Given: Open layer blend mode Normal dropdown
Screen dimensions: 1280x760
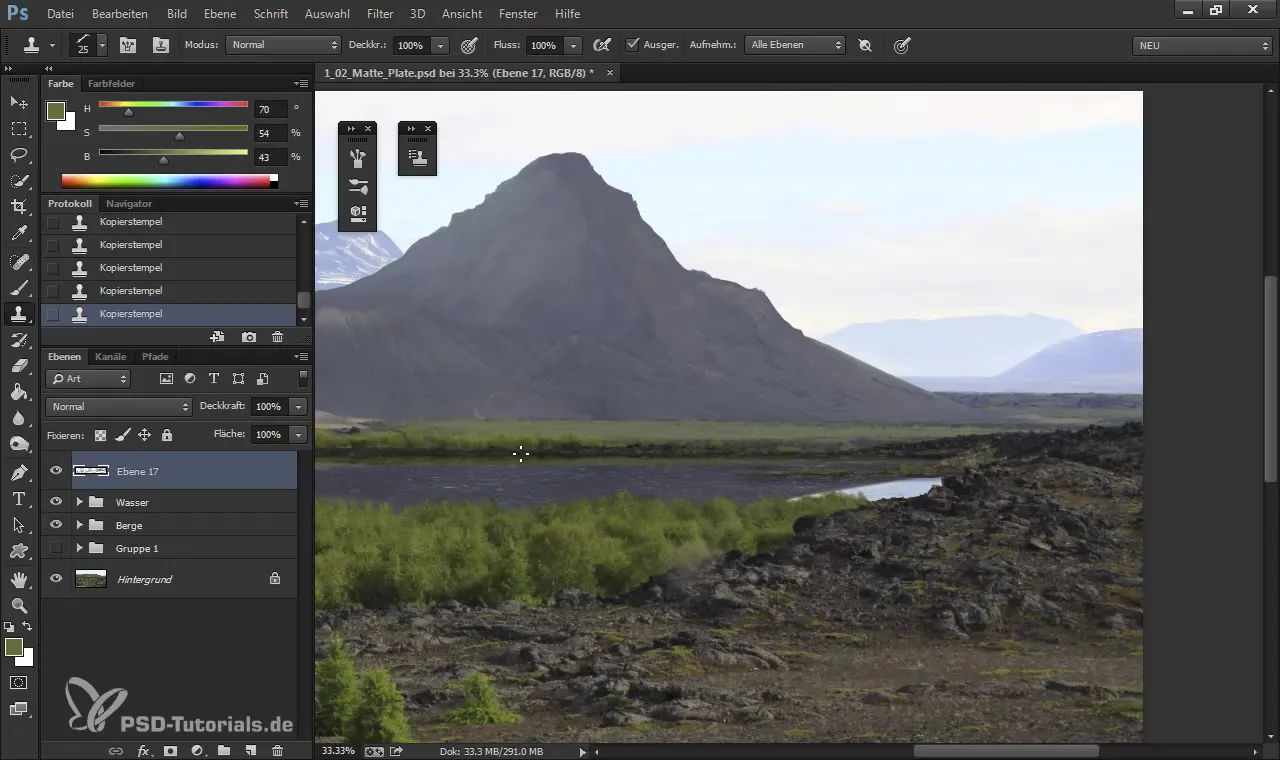Looking at the screenshot, I should coord(118,407).
